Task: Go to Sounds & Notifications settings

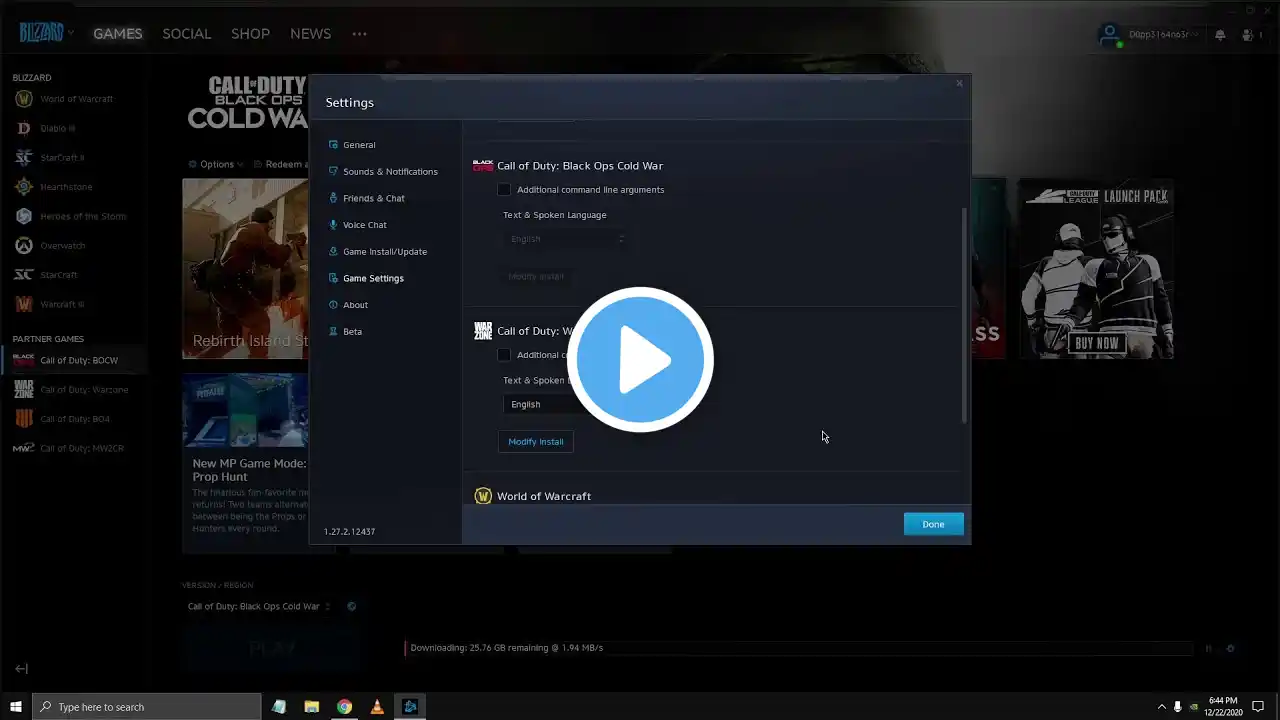Action: tap(385, 172)
